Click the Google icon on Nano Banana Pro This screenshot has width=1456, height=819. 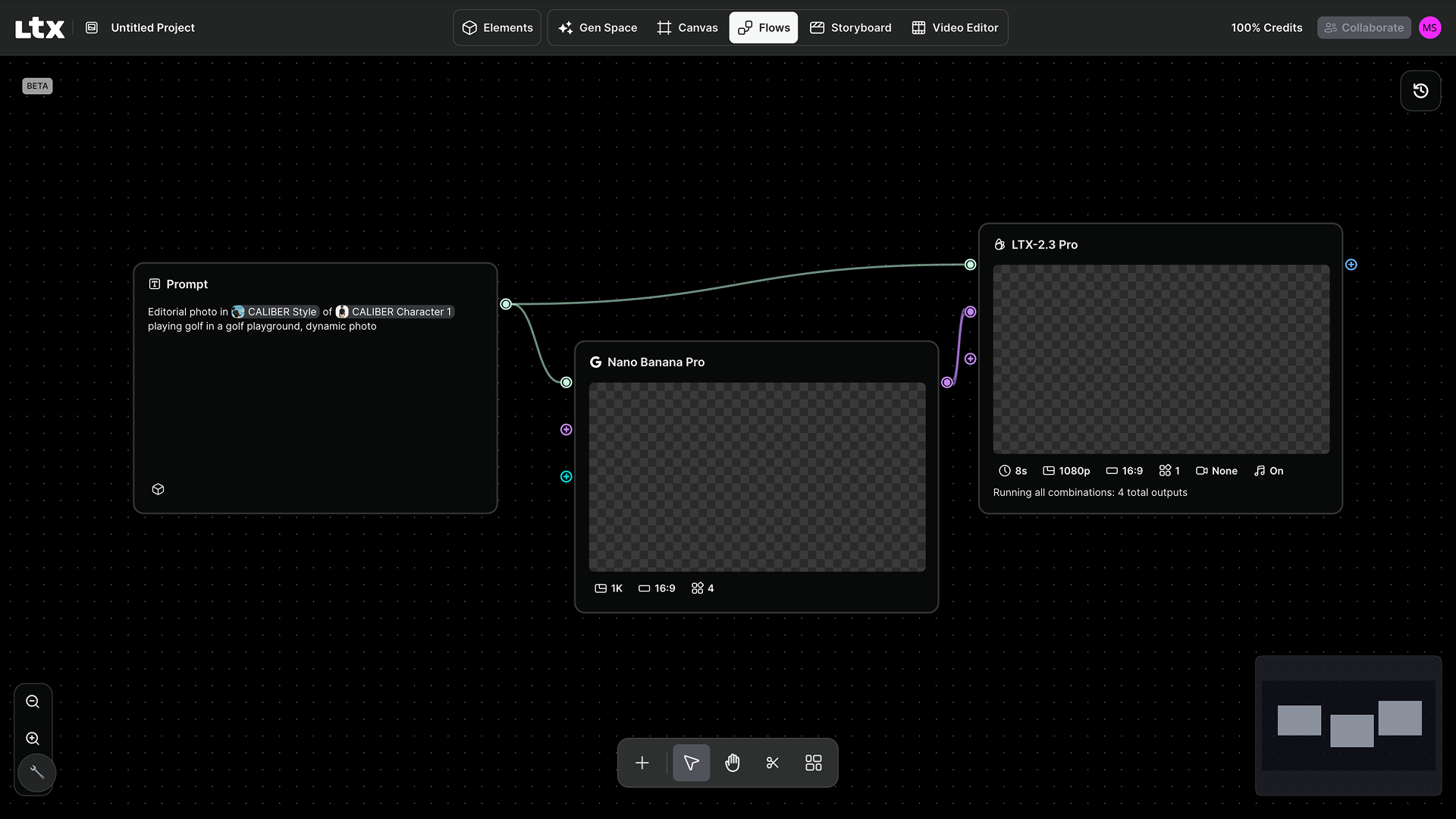click(x=596, y=362)
